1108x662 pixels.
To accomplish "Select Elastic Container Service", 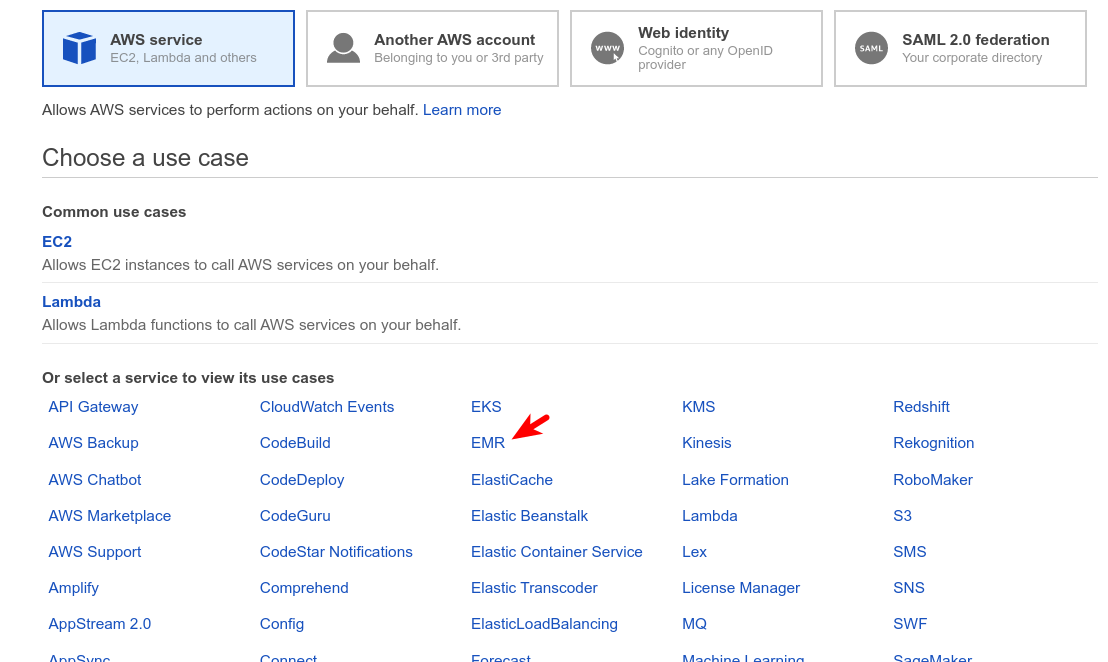I will tap(556, 552).
